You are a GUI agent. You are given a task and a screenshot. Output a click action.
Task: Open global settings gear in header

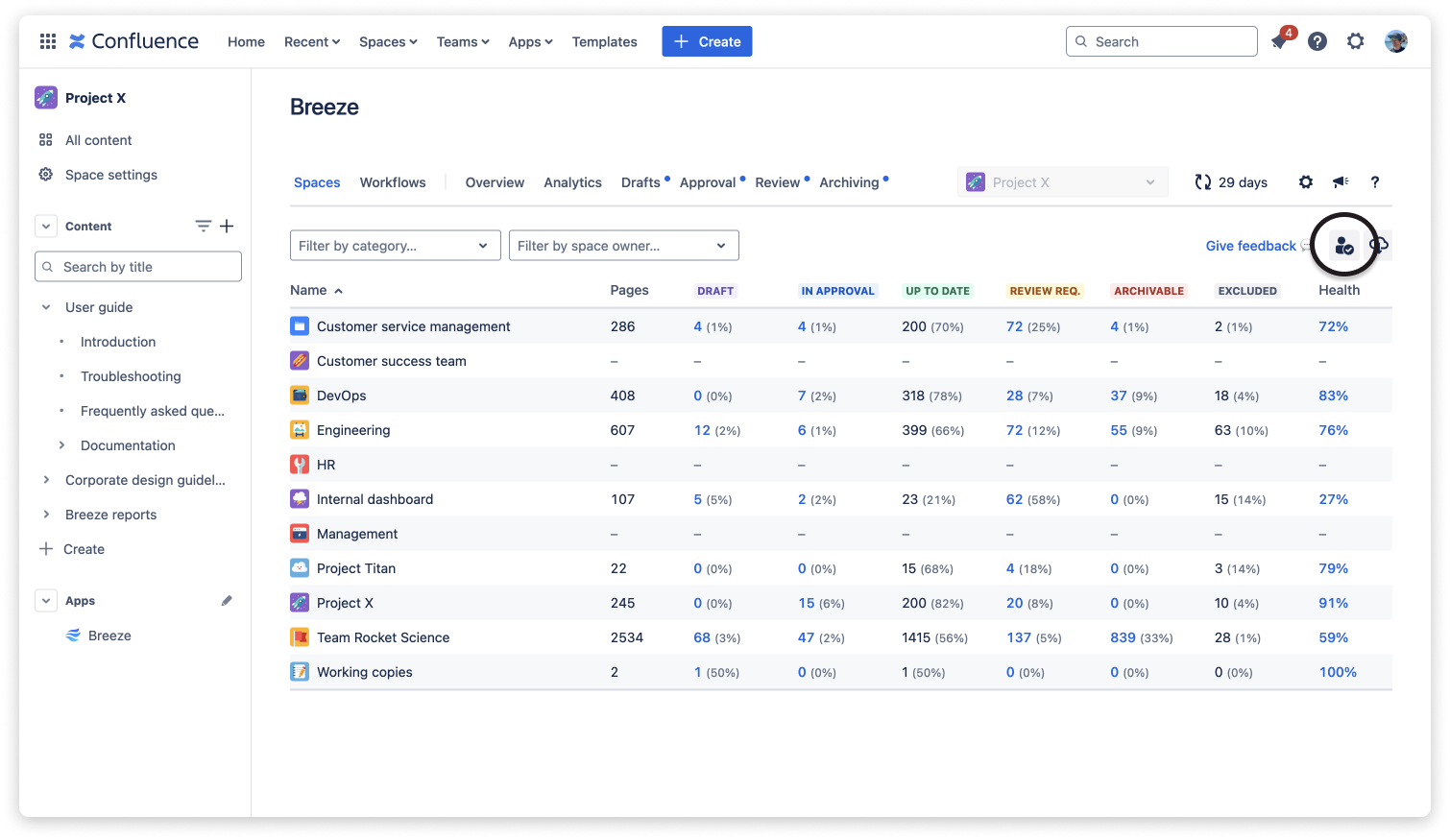point(1356,41)
